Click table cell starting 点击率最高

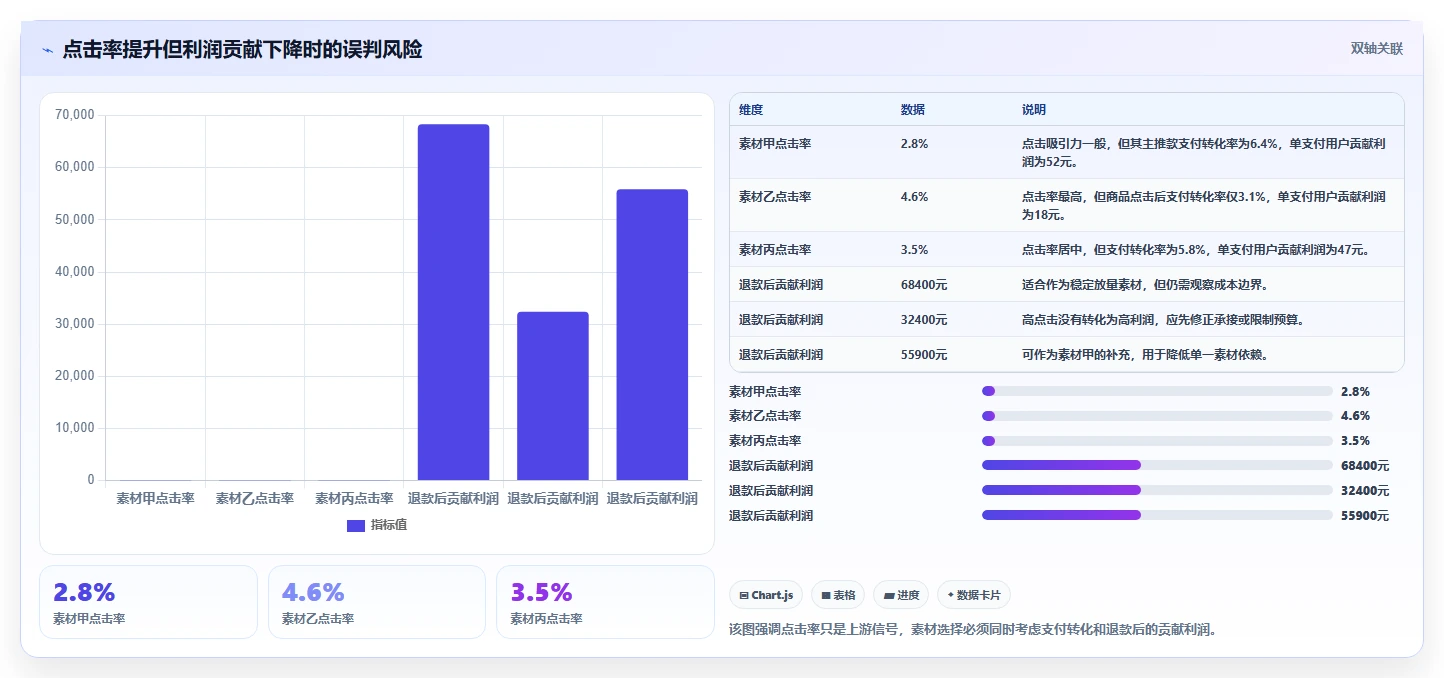1208,205
